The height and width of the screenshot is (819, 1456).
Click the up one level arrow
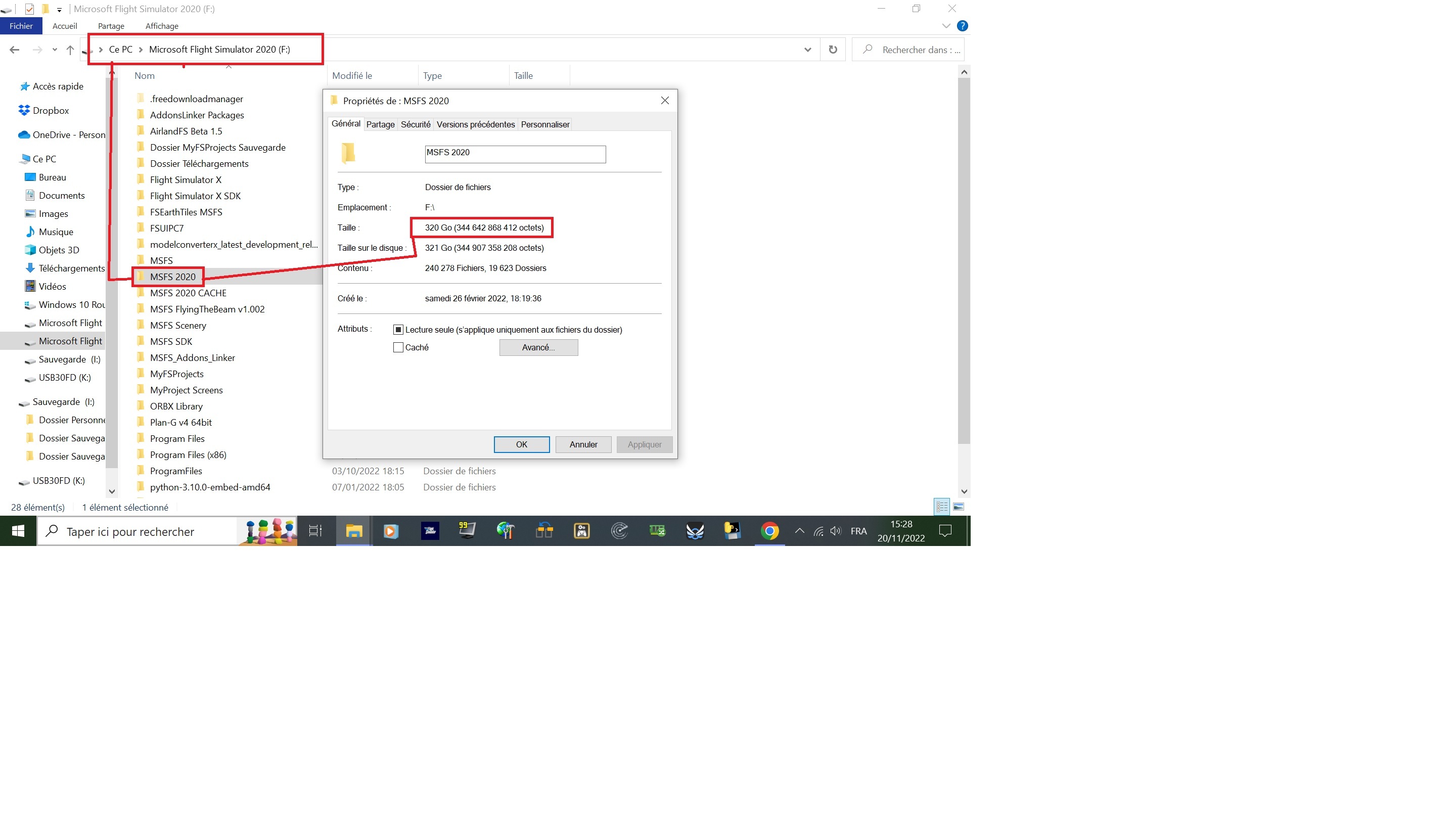pyautogui.click(x=70, y=50)
